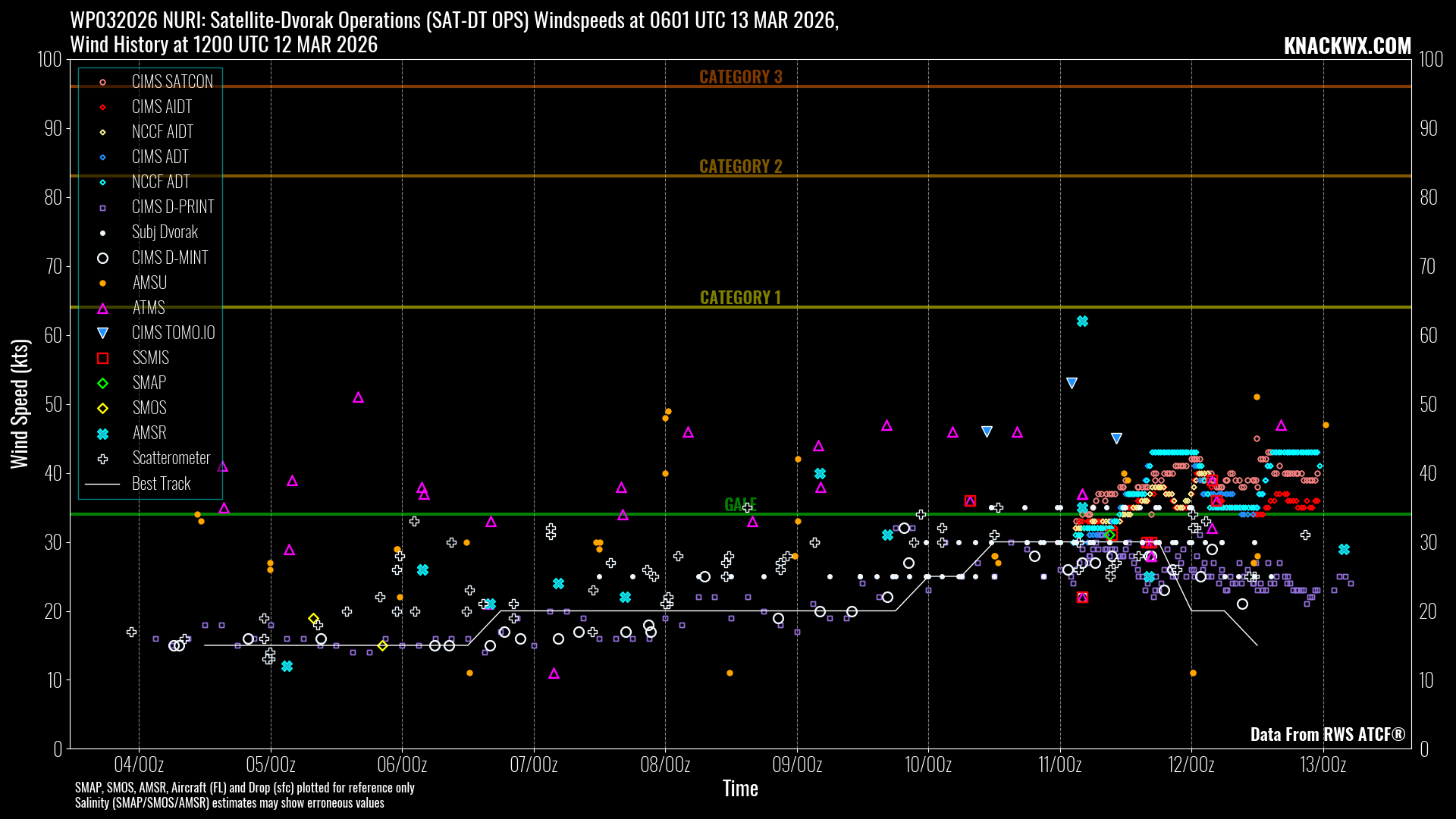Click the Best Track legend label
Image resolution: width=1456 pixels, height=819 pixels.
click(x=161, y=484)
